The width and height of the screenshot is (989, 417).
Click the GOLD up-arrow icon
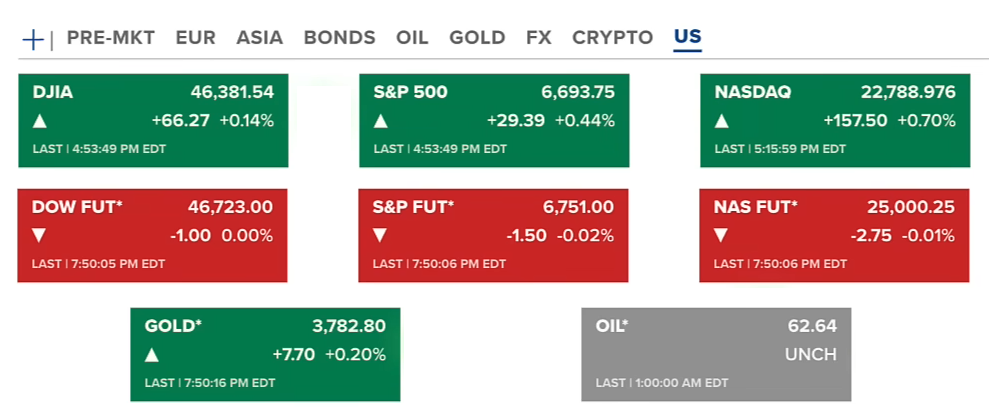(152, 355)
